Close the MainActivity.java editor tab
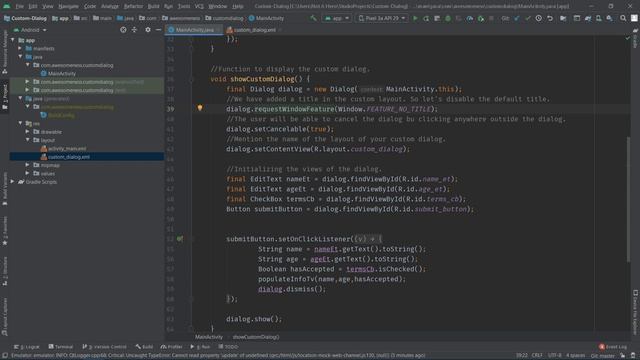This screenshot has width=640, height=360. pyautogui.click(x=219, y=30)
